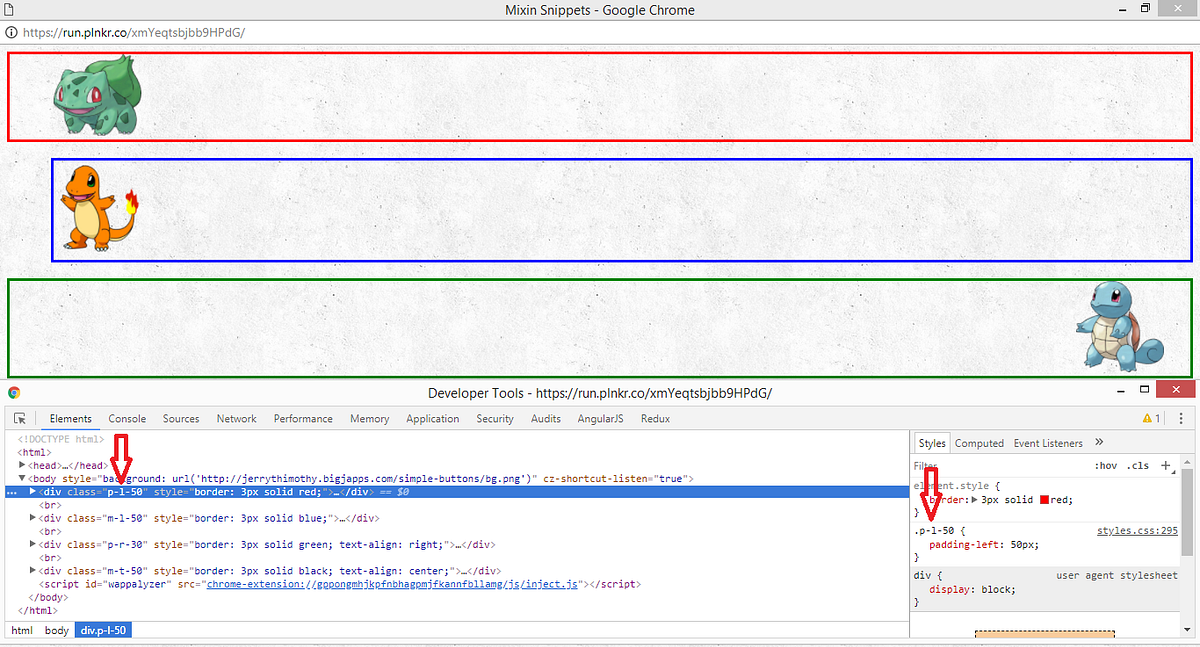Click the 'user agent stylesheet' label
Screen dimensions: 1200x647
[x=1117, y=576]
